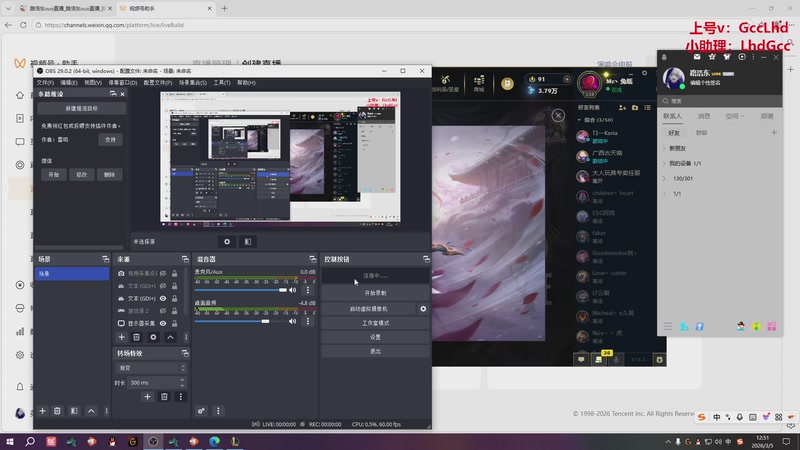The image size is (800, 450).
Task: Delete the transition using the trash icon
Action: 164,396
